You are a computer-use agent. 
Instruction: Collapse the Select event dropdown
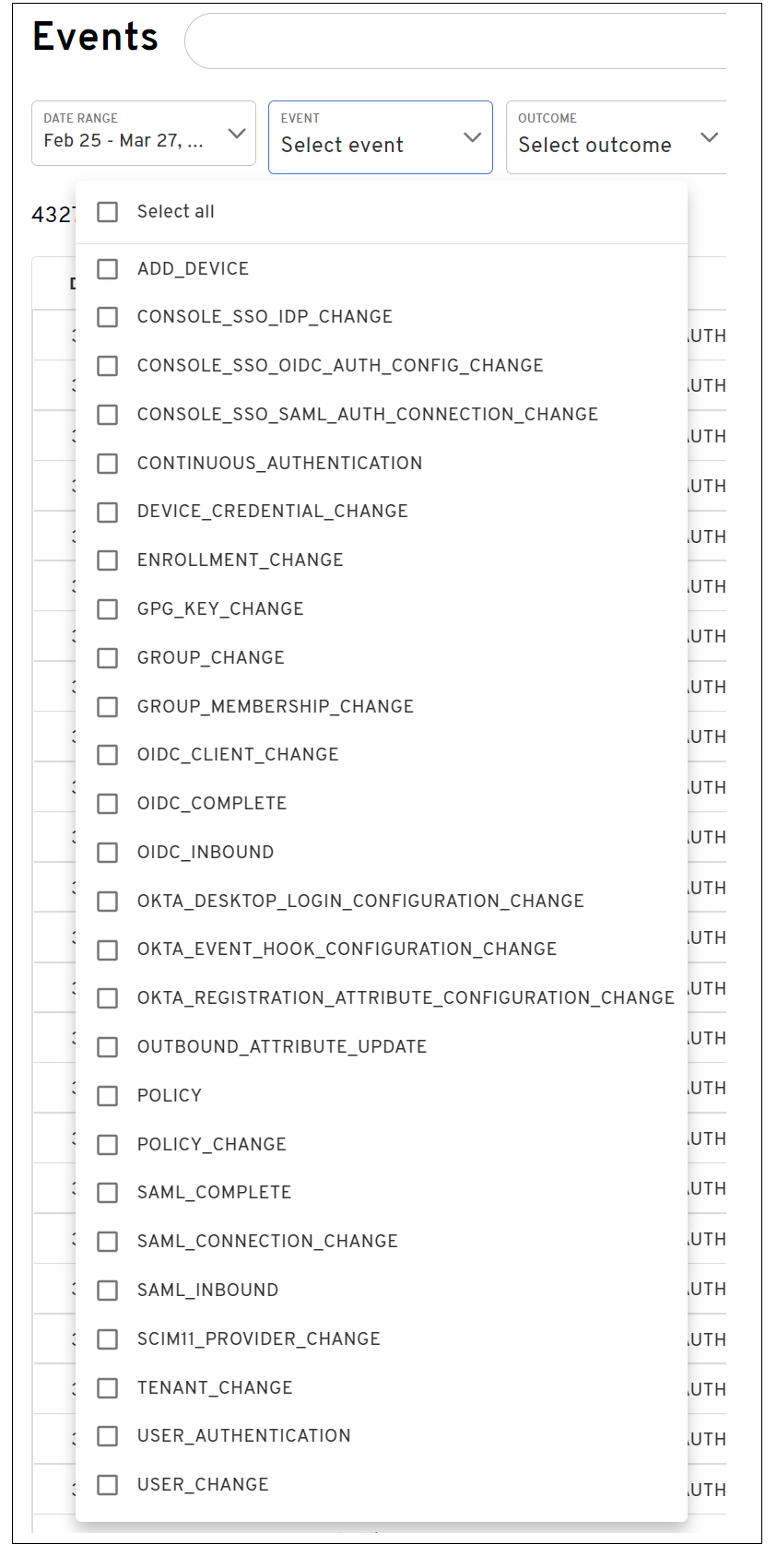click(x=380, y=136)
